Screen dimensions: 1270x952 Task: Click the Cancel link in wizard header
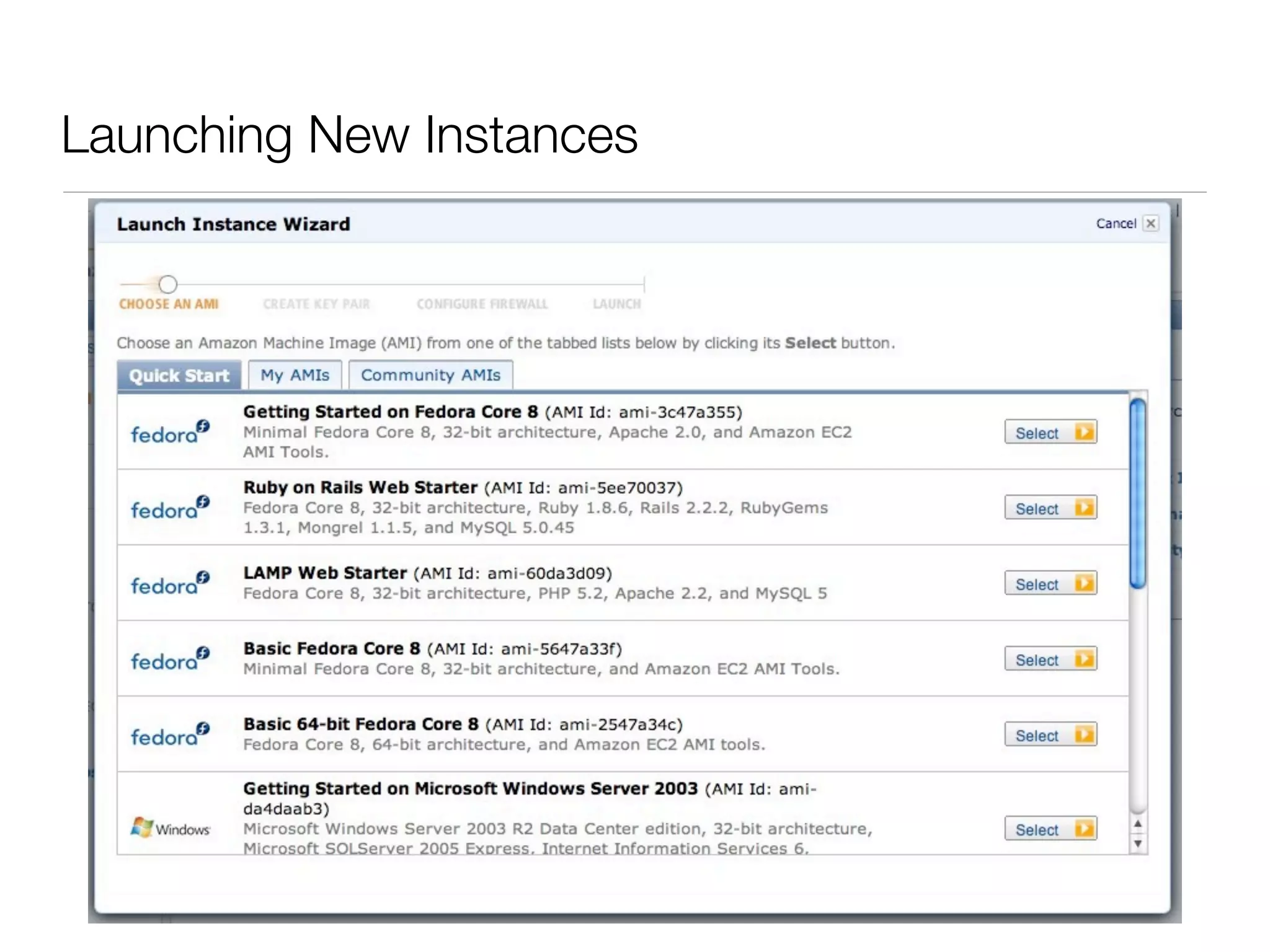pyautogui.click(x=1116, y=224)
